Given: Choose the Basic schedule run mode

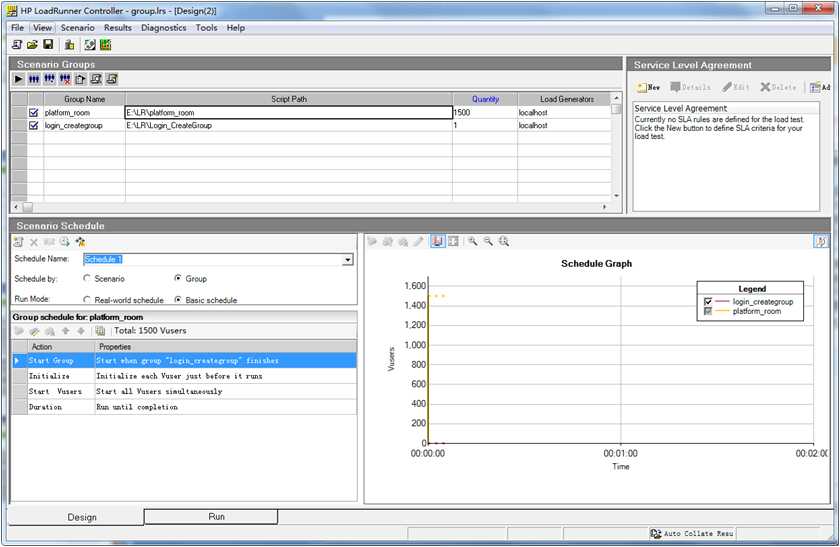Looking at the screenshot, I should (178, 300).
